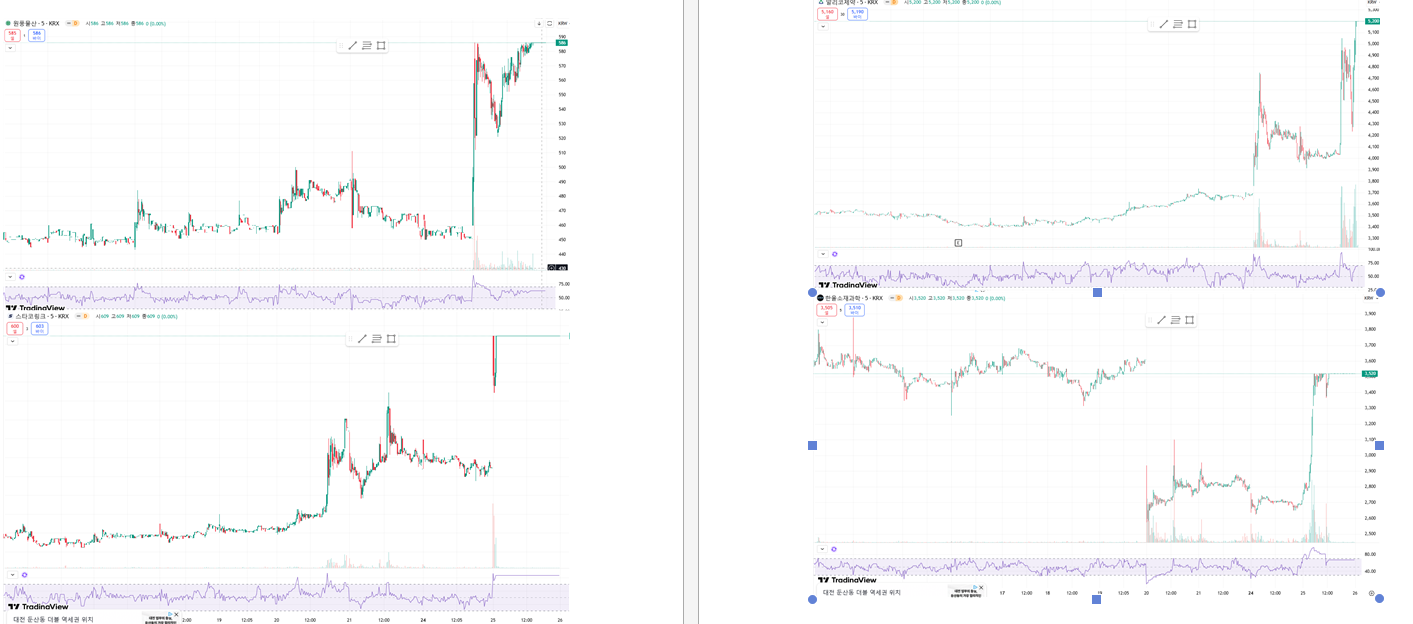Click the 원풍물산 · 5 · KRX symbol title
This screenshot has width=1413, height=624.
(x=36, y=23)
